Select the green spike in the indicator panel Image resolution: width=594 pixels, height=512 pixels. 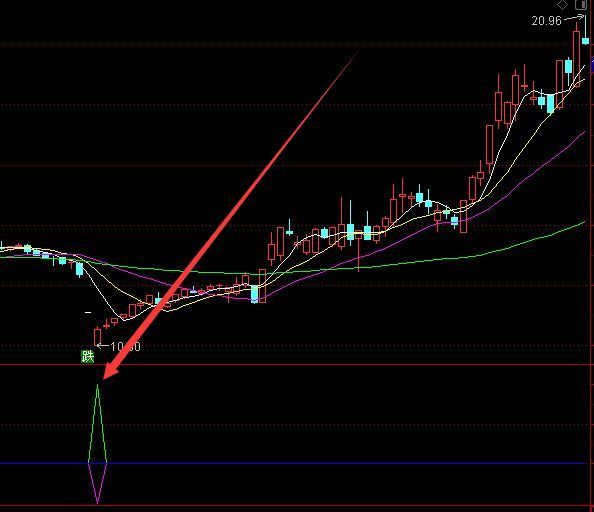(x=97, y=423)
